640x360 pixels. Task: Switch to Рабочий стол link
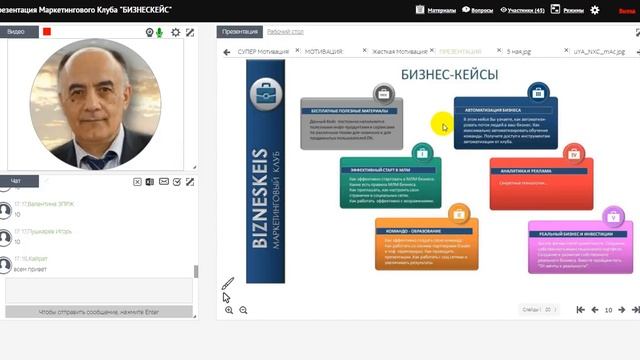point(285,31)
